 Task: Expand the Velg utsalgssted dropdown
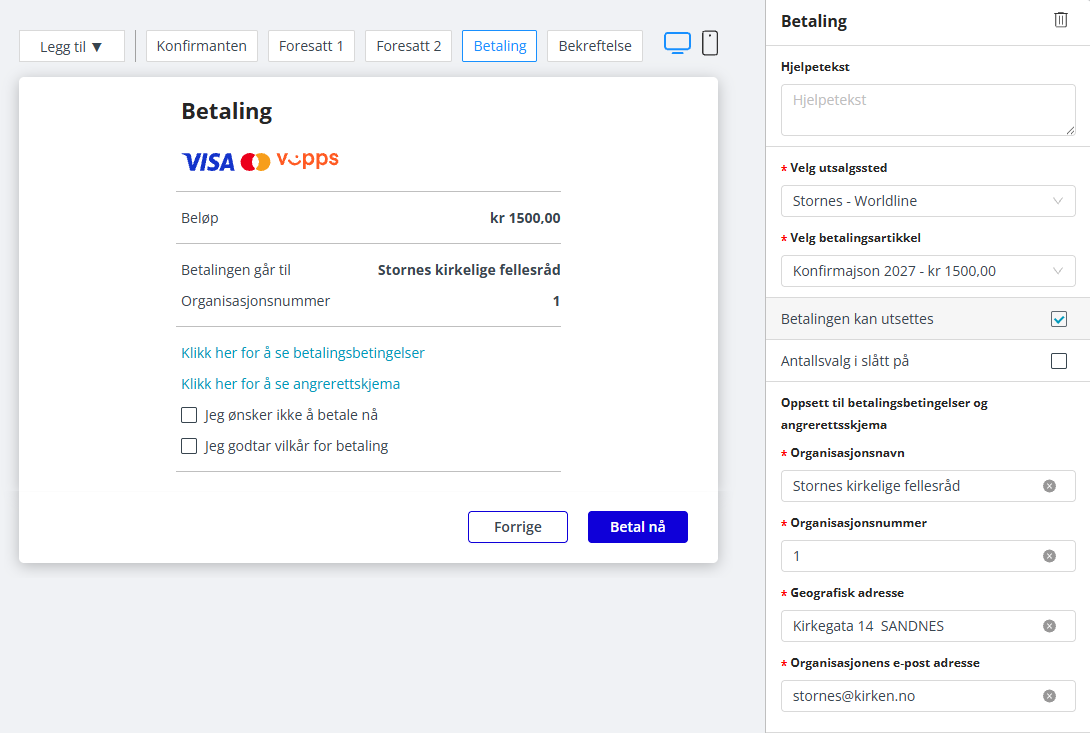point(928,201)
